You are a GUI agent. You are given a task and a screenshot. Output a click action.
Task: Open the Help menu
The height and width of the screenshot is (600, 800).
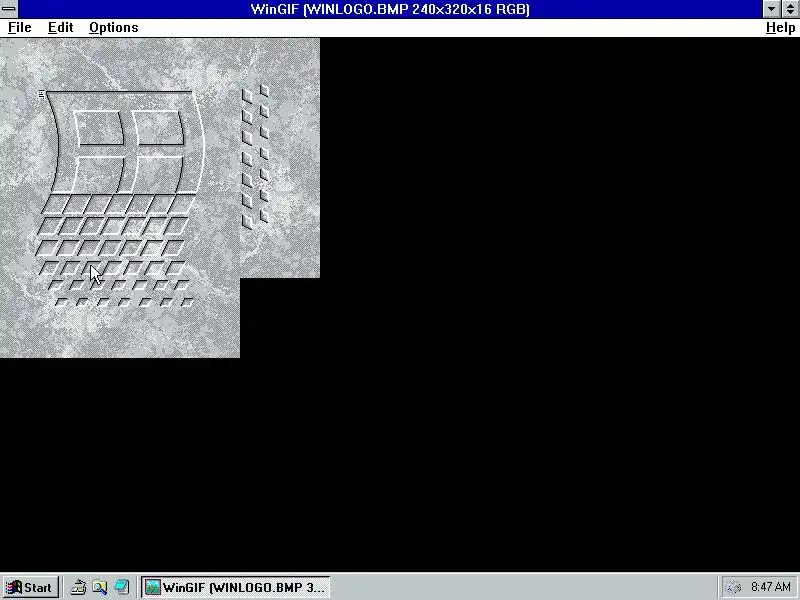(780, 28)
